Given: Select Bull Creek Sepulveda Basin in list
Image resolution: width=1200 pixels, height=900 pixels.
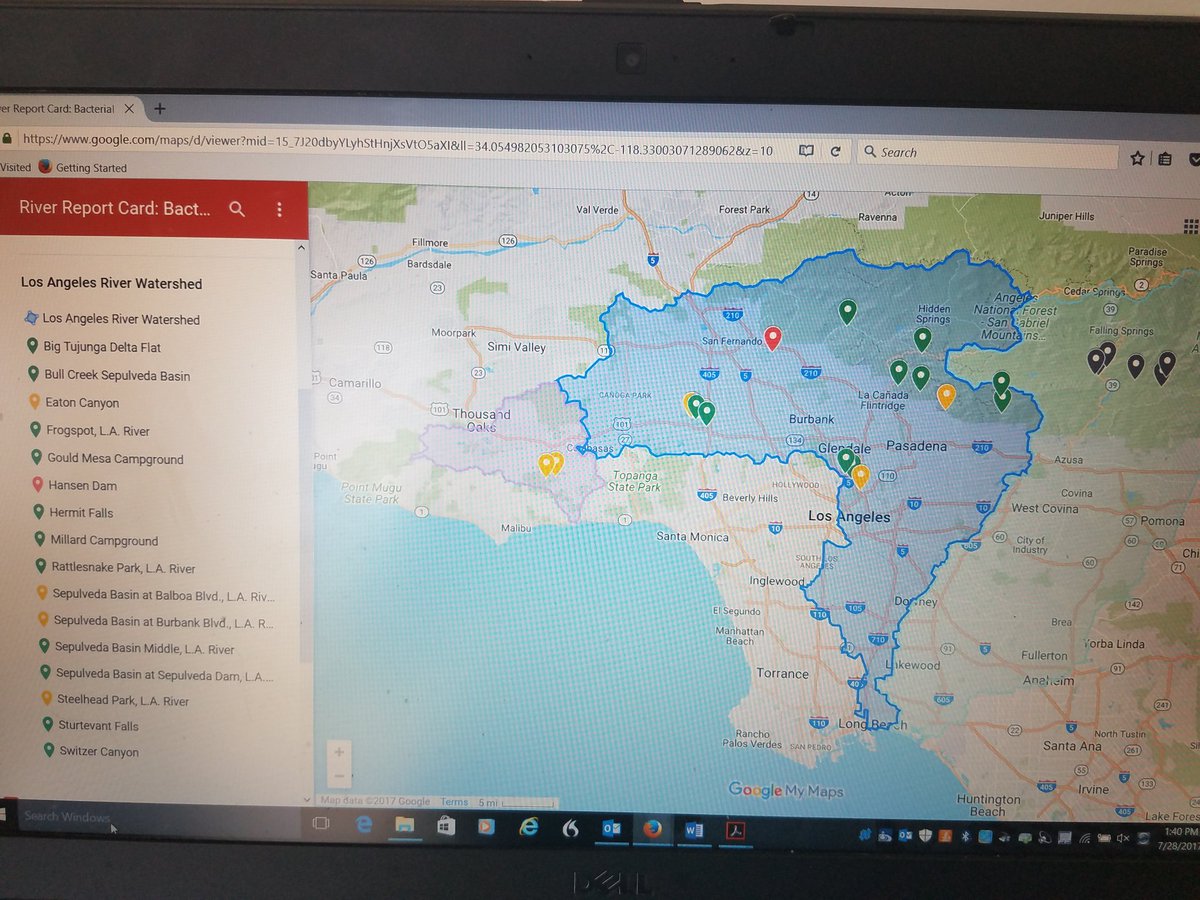Looking at the screenshot, I should click(x=108, y=375).
